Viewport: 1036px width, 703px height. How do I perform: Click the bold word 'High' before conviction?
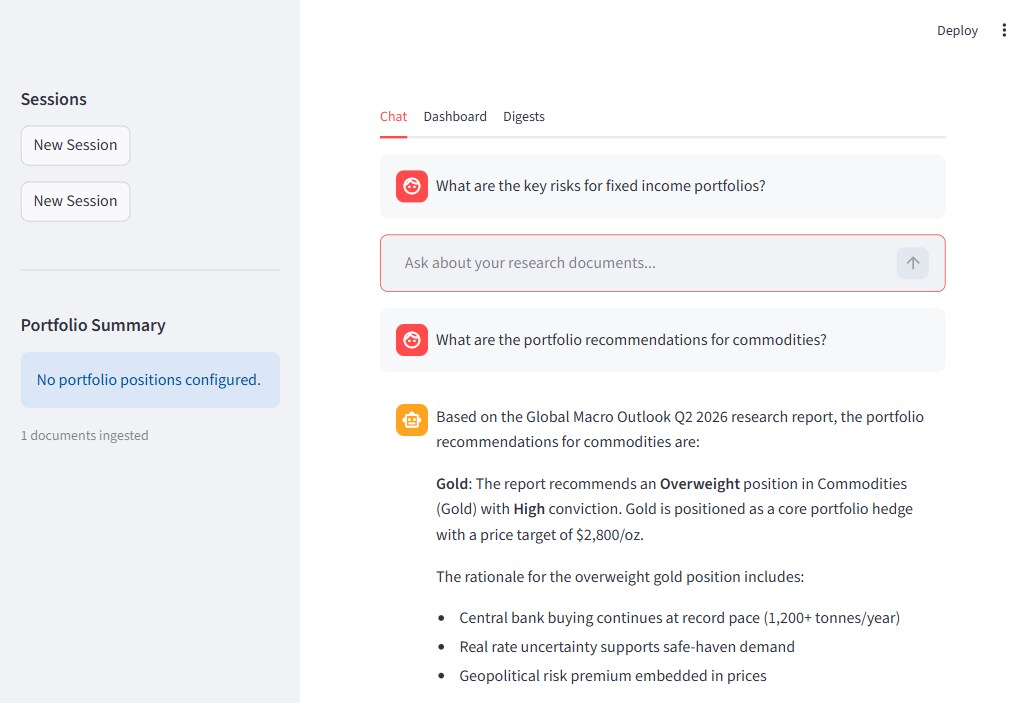point(529,509)
